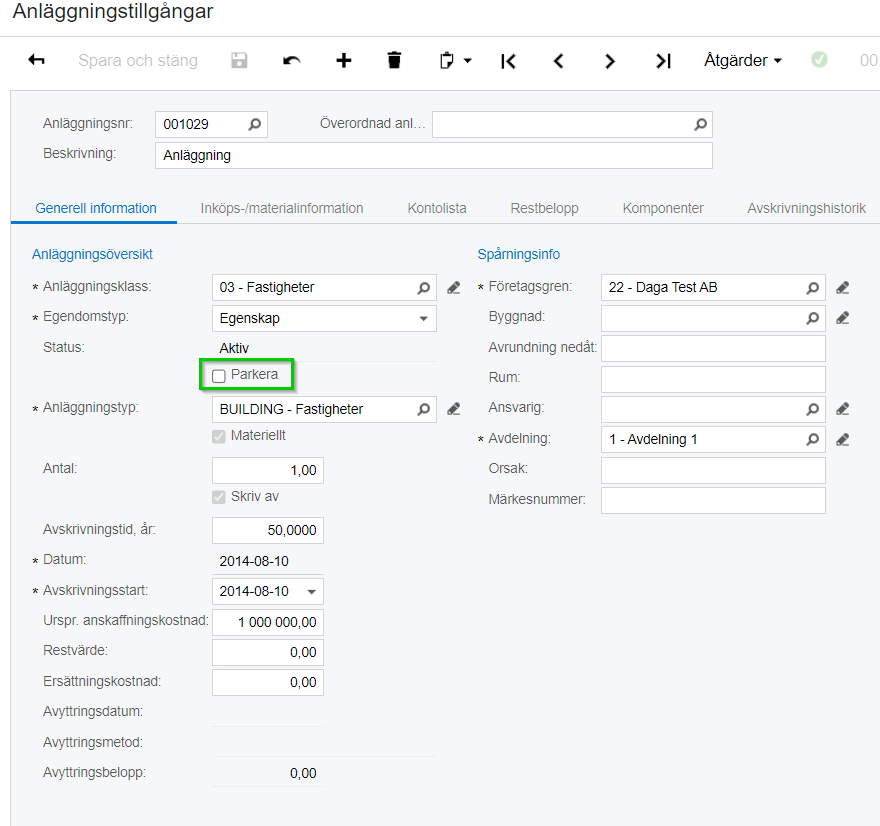
Task: Focus the Avskrivningstid, år field
Action: click(268, 530)
